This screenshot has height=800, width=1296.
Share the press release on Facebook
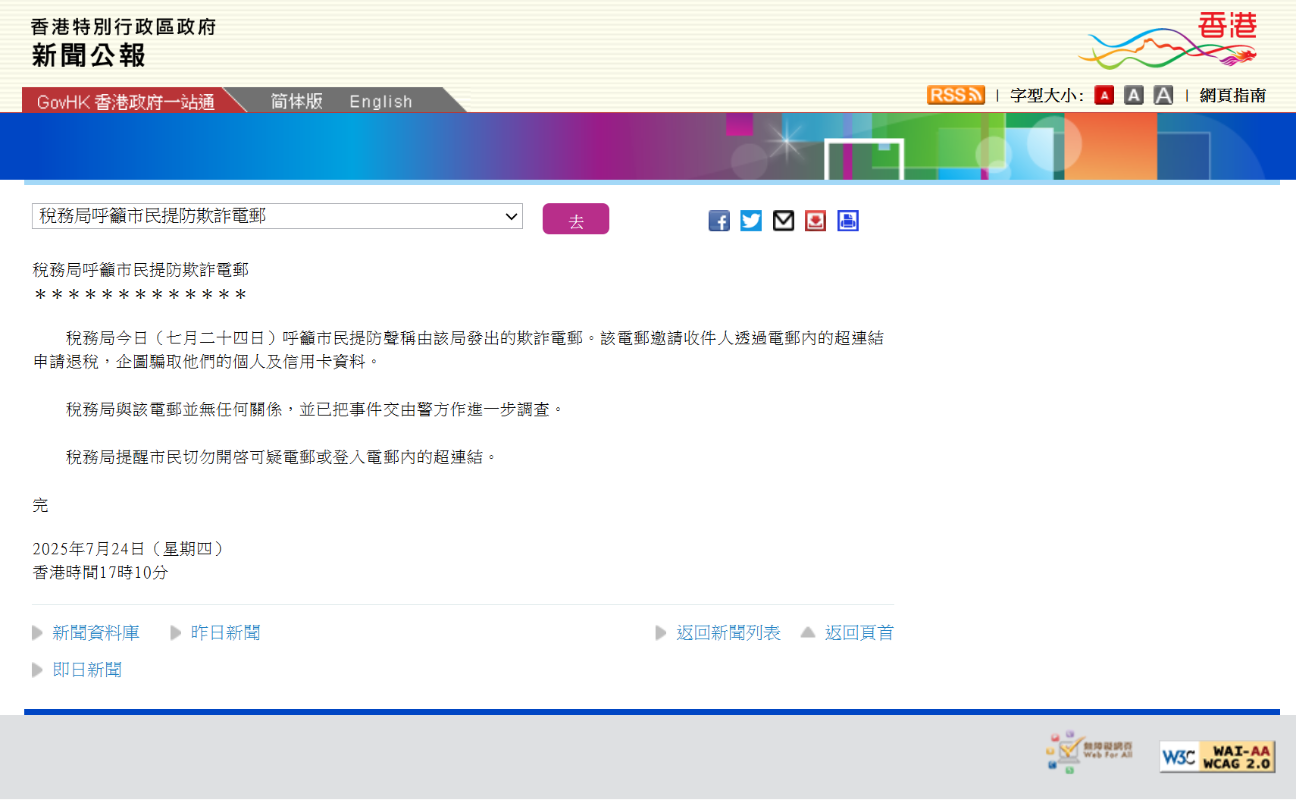pos(719,221)
